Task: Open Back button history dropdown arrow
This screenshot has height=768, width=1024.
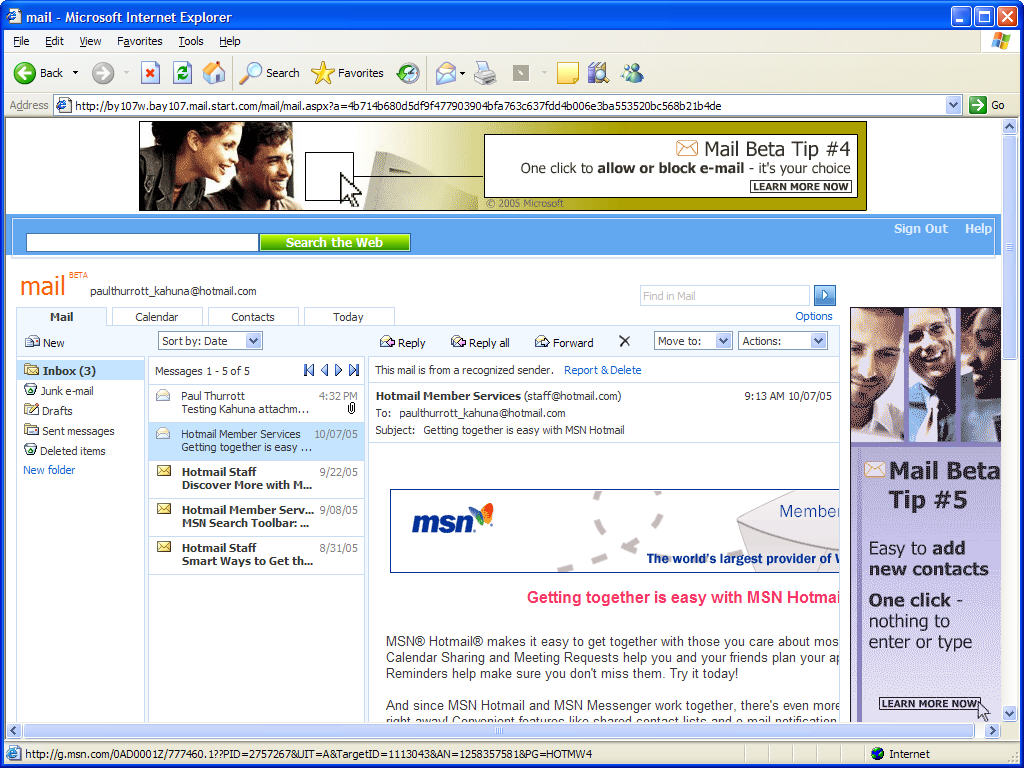Action: click(x=75, y=73)
